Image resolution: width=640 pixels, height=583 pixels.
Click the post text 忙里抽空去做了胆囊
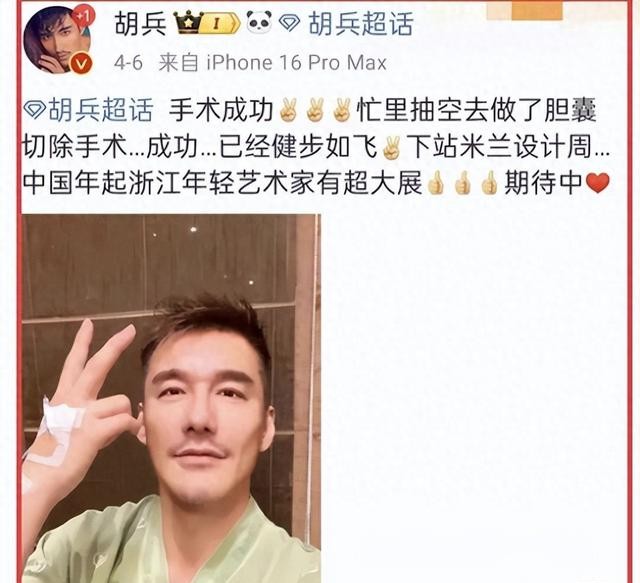[x=476, y=110]
